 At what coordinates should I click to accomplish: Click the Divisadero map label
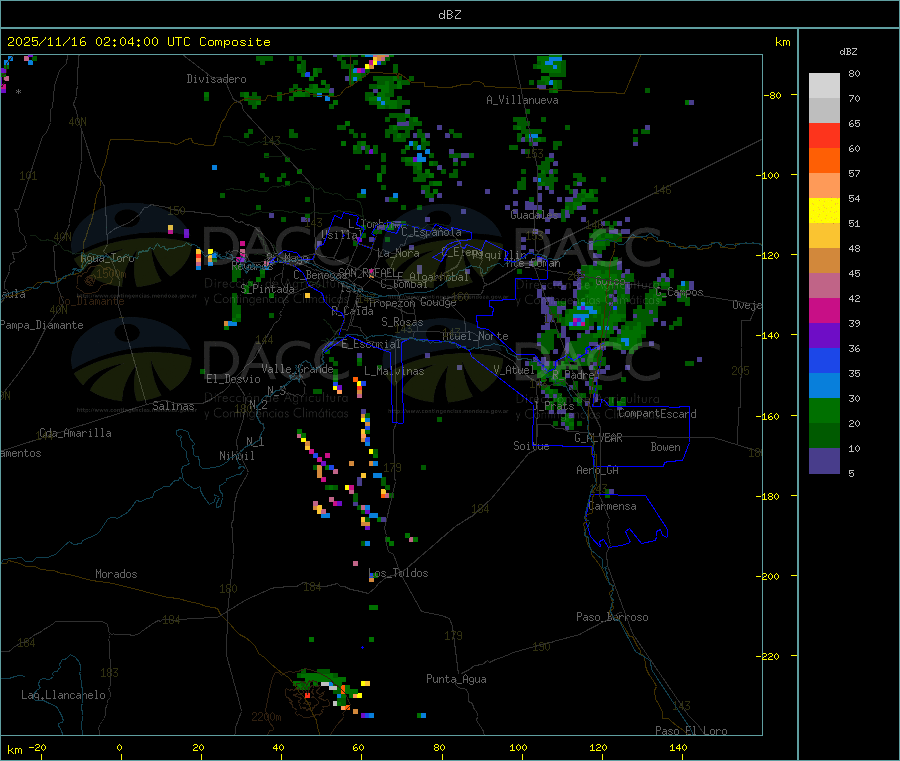216,79
